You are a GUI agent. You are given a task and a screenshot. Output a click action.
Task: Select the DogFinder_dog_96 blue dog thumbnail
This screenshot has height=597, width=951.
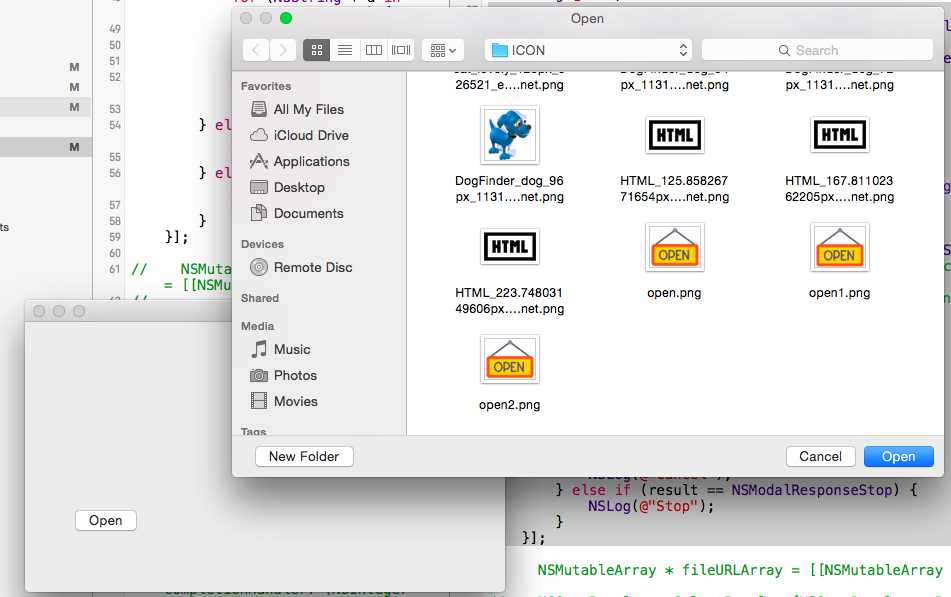coord(509,135)
